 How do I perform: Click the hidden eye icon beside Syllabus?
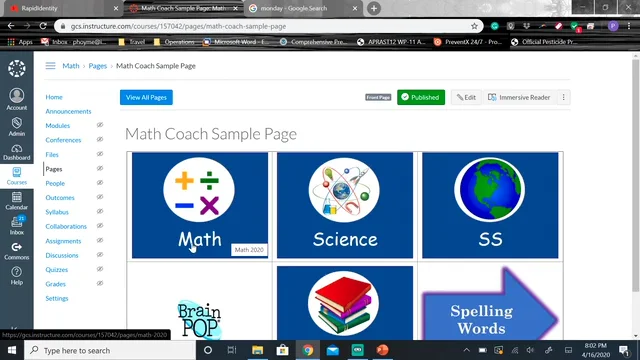click(x=100, y=211)
